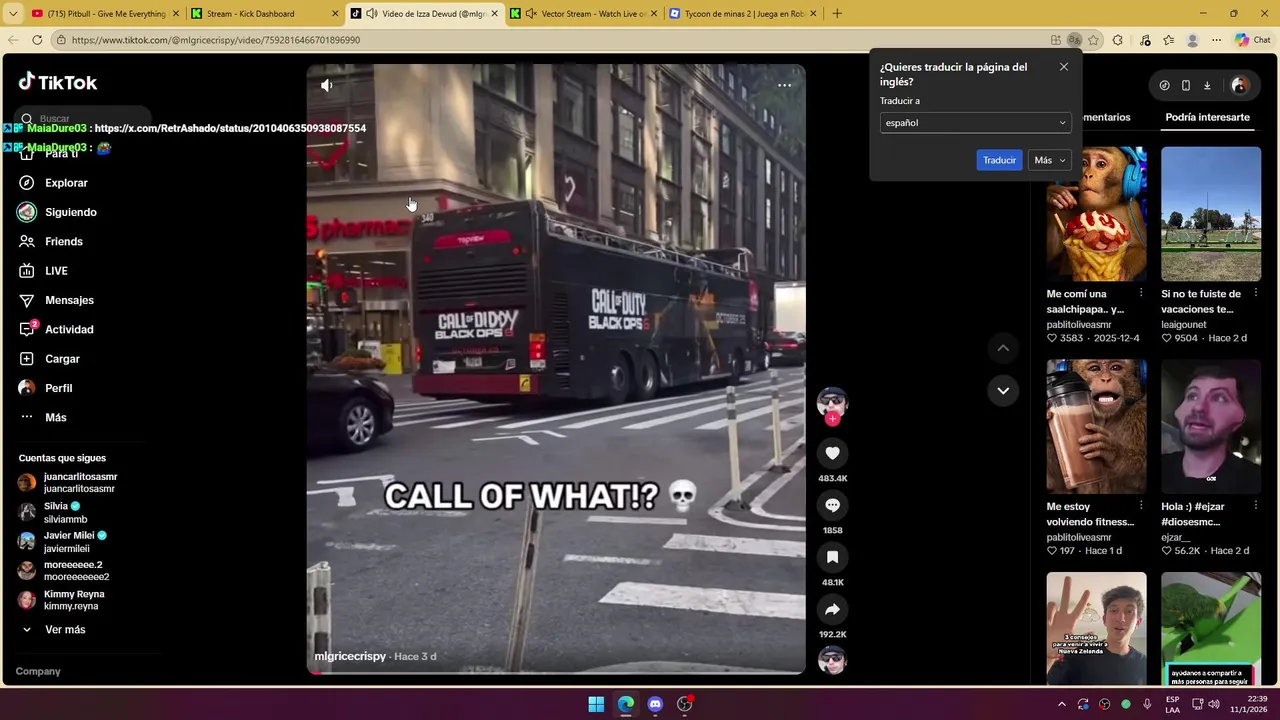Open options for 'Me comí una saalchipapa' card
This screenshot has width=1280, height=720.
pos(1141,294)
